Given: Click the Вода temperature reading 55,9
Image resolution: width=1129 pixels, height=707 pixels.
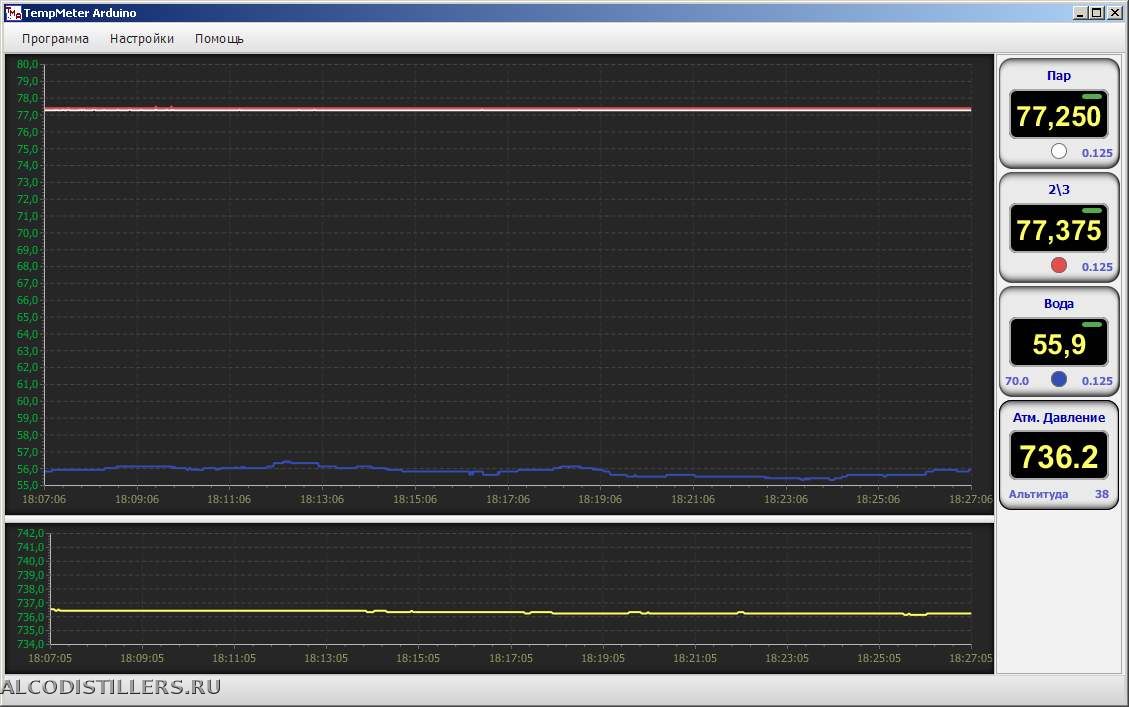Looking at the screenshot, I should [1058, 344].
